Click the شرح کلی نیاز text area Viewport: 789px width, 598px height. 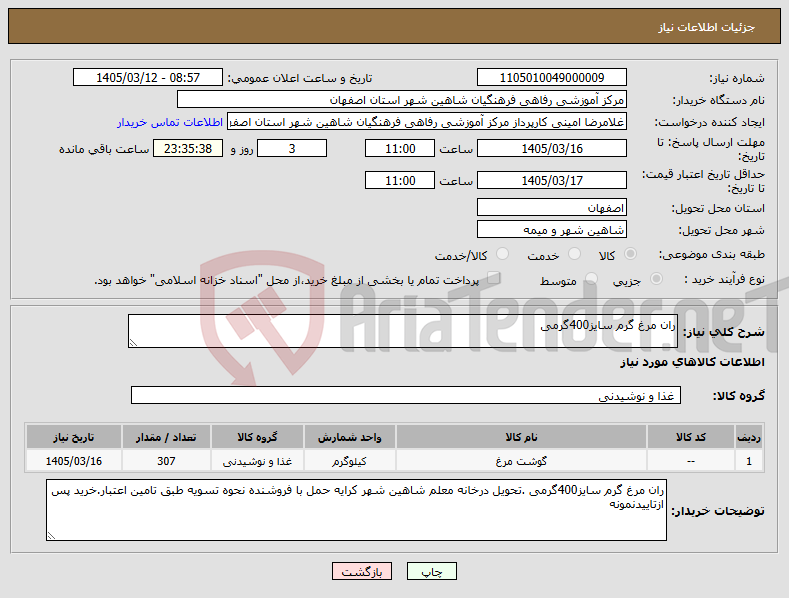tap(403, 331)
